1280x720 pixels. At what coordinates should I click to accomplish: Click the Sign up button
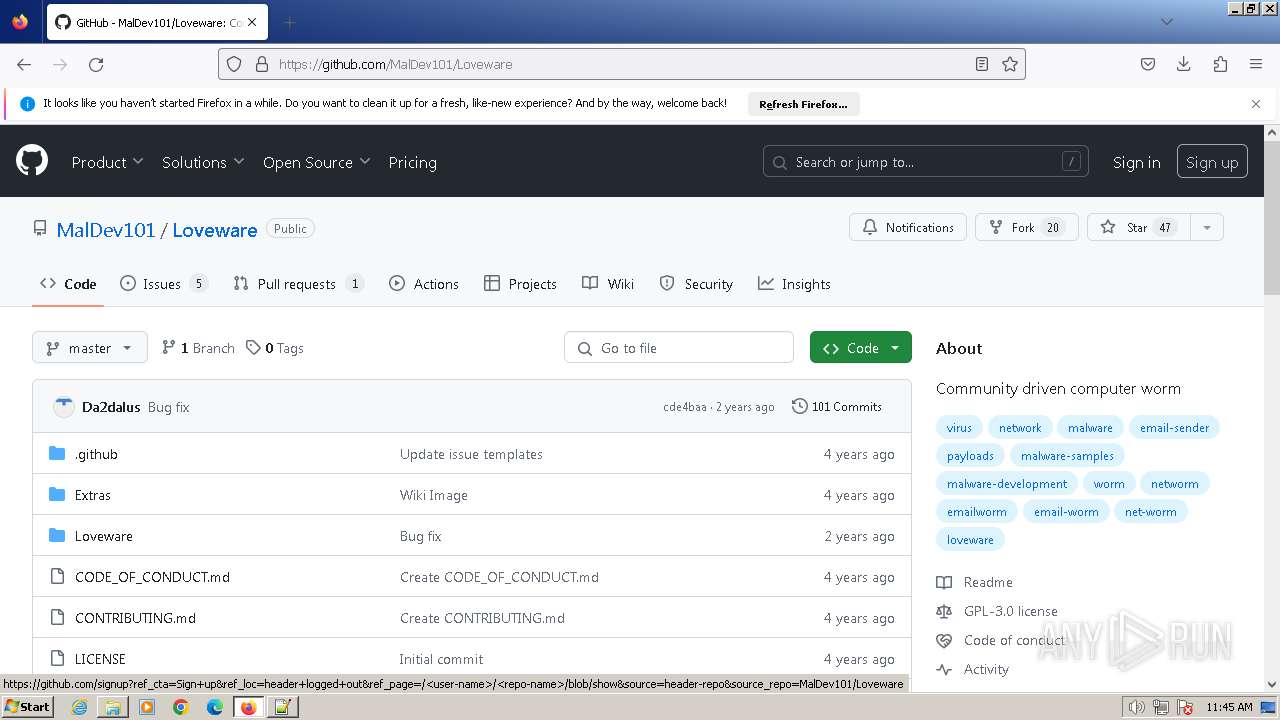pos(1212,162)
